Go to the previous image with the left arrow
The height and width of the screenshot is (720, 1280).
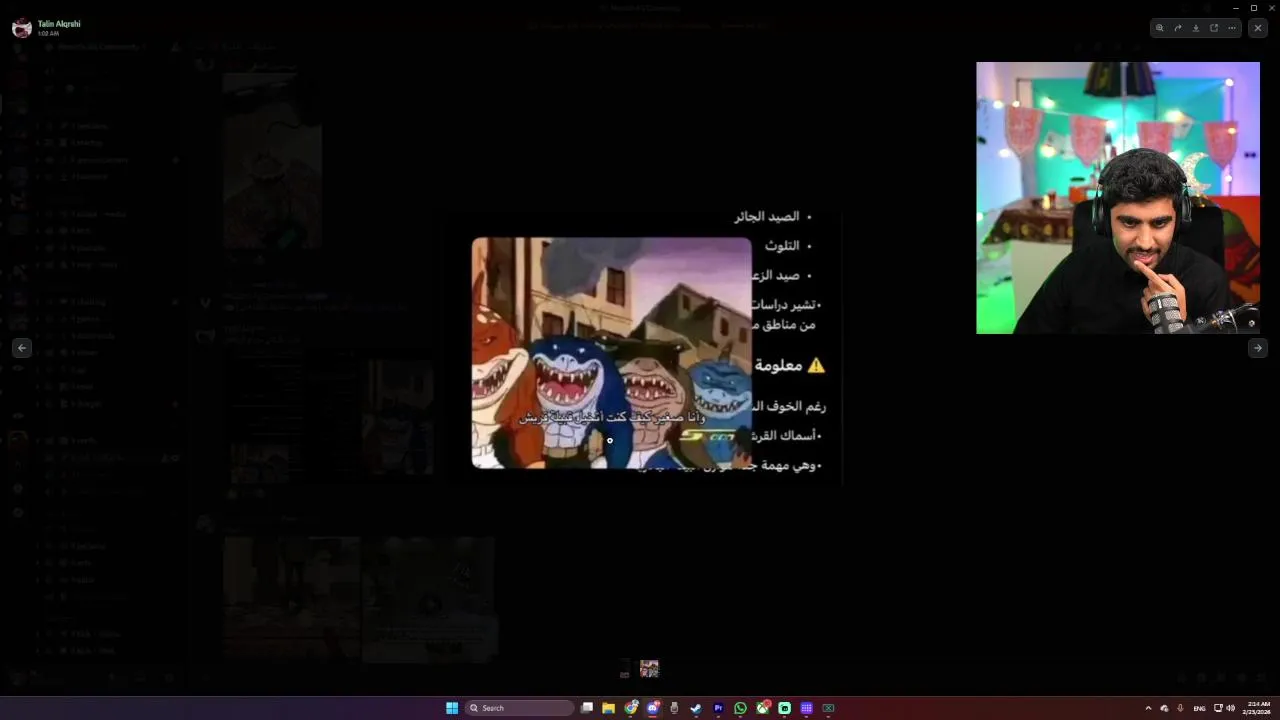point(22,348)
